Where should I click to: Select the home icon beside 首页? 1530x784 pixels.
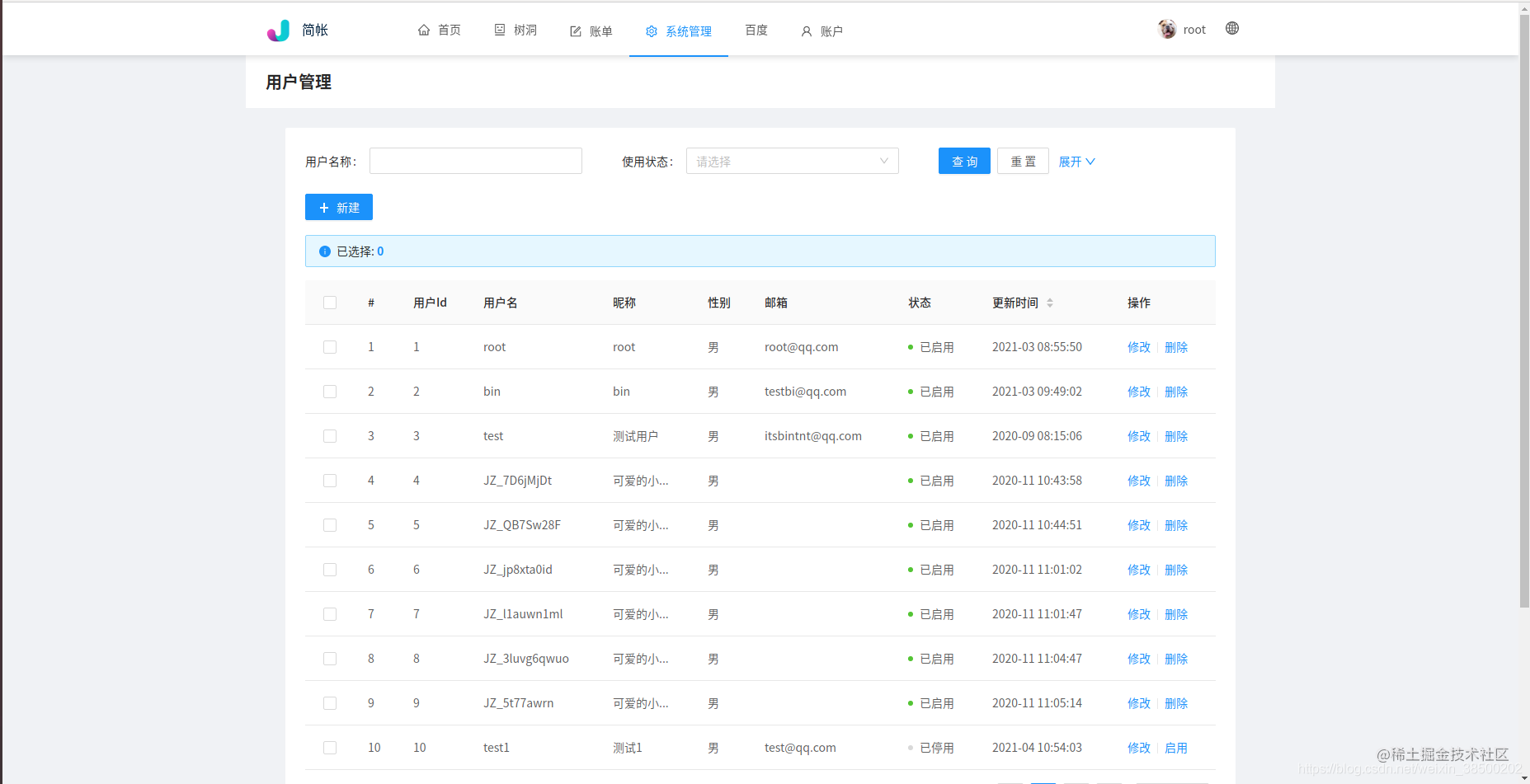[x=424, y=30]
